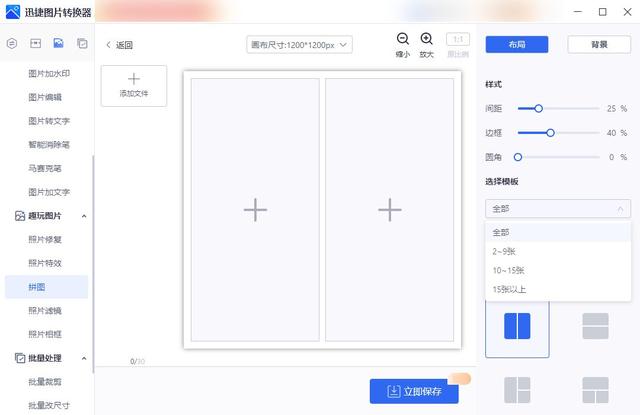Click the 返回 back button
This screenshot has width=640, height=415.
[120, 45]
